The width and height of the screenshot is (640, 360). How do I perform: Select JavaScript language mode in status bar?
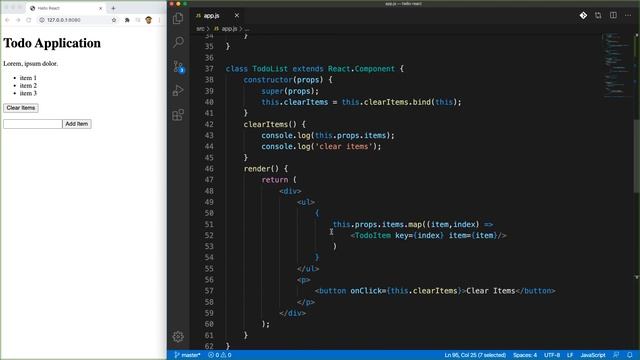point(593,355)
